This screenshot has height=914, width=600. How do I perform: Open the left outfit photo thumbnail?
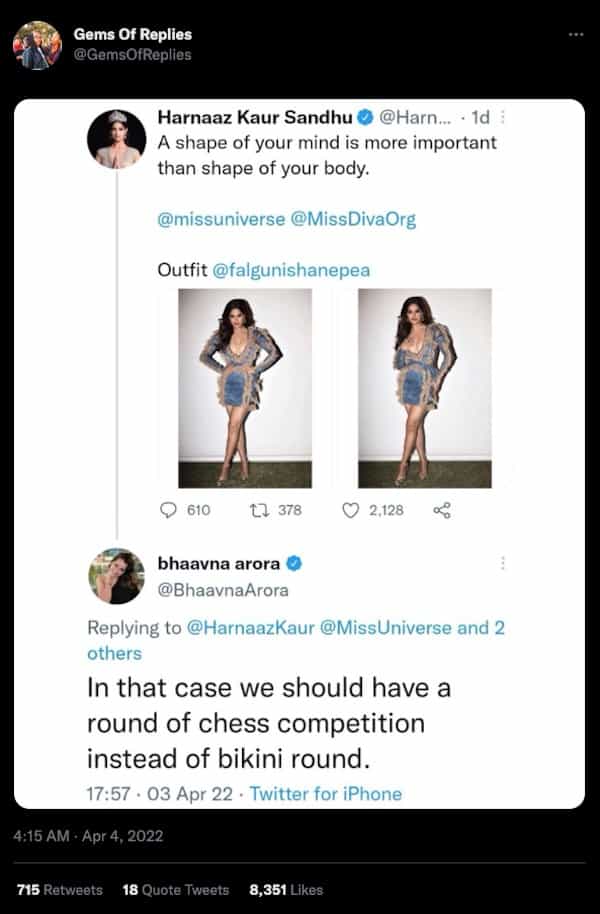click(x=245, y=388)
